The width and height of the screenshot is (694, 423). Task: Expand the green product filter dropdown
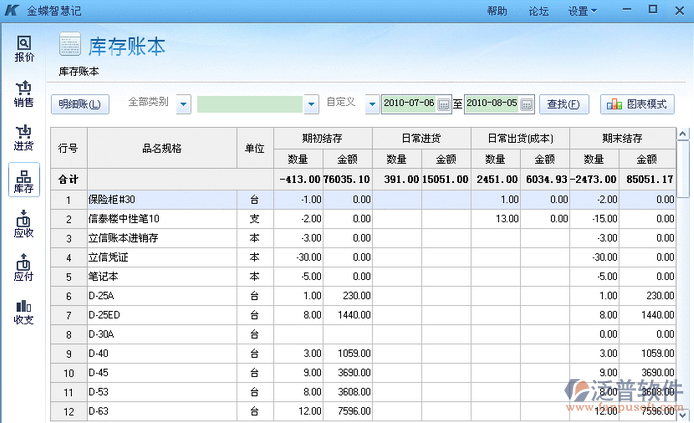click(x=311, y=103)
